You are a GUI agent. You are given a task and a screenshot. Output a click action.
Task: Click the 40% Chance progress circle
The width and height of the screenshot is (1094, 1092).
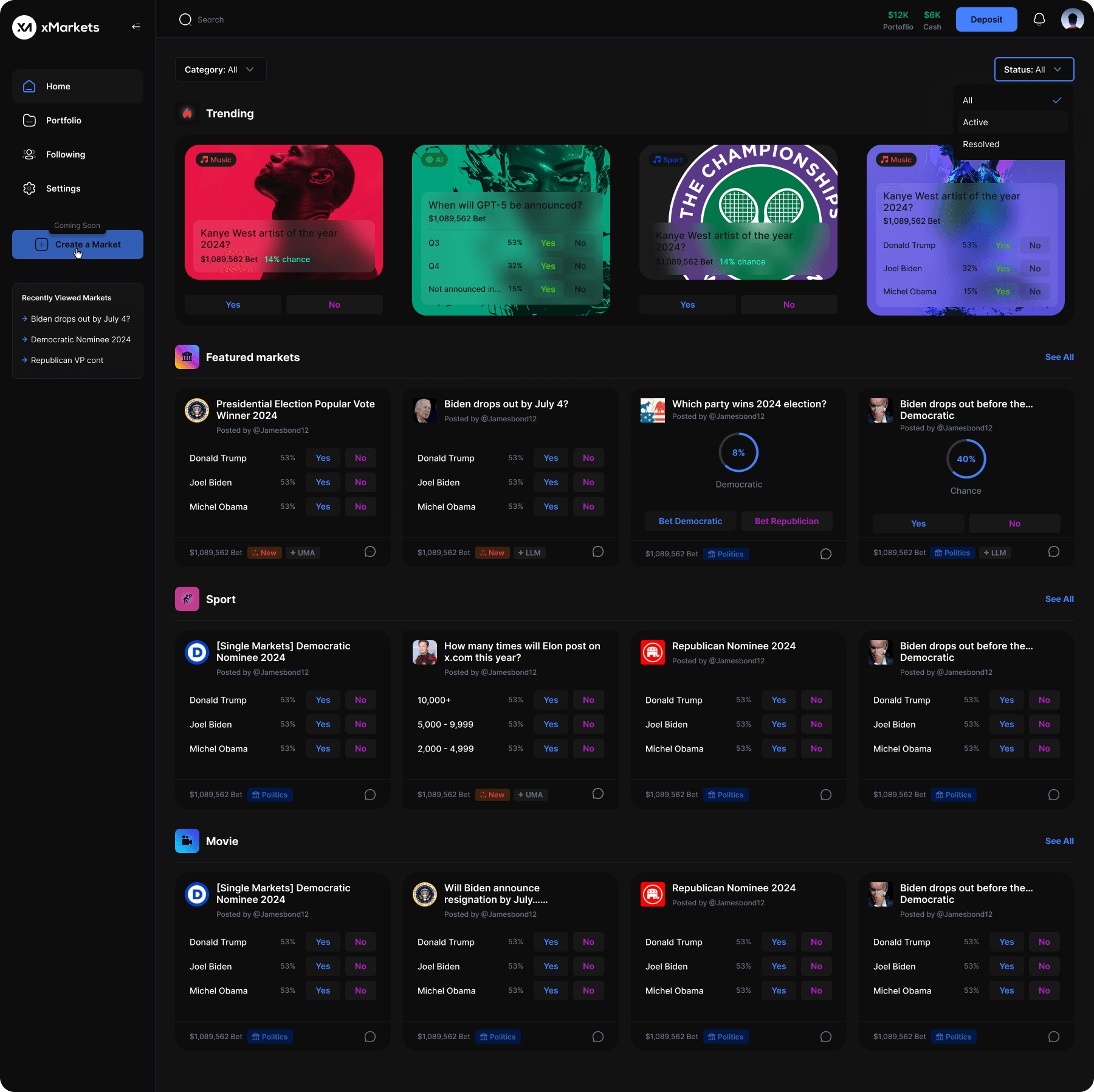click(966, 459)
